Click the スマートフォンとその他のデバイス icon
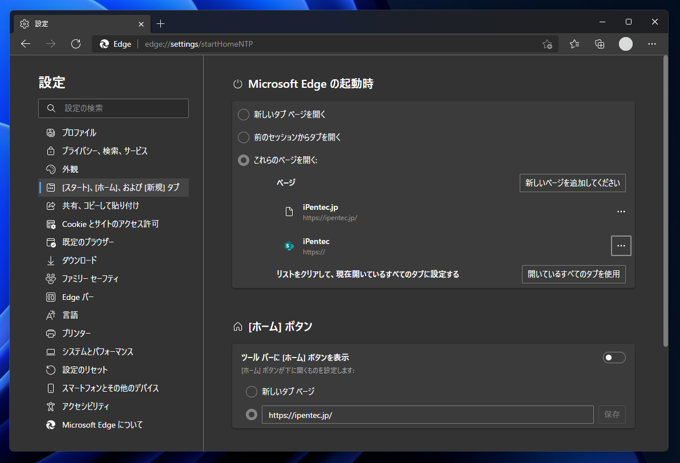The image size is (680, 463). tap(51, 388)
